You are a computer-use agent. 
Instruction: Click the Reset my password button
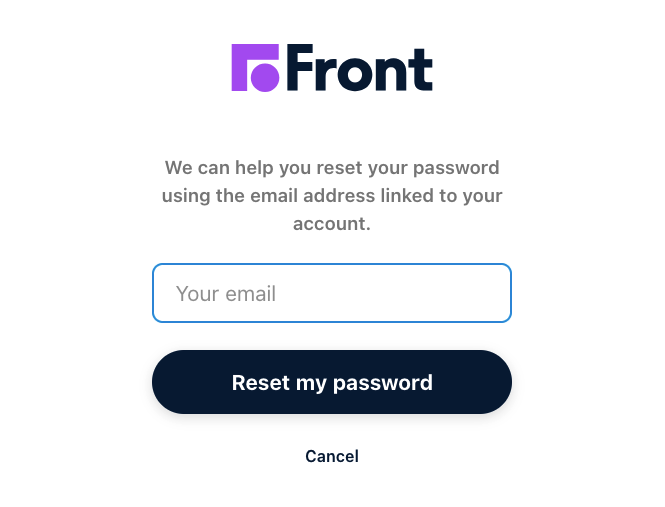coord(331,382)
